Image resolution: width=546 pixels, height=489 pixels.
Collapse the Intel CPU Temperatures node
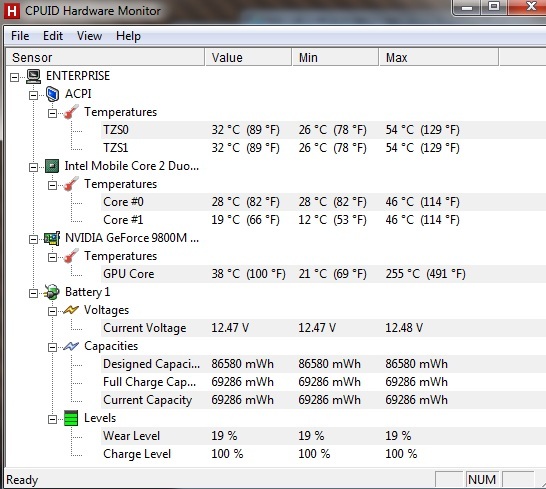pos(52,185)
